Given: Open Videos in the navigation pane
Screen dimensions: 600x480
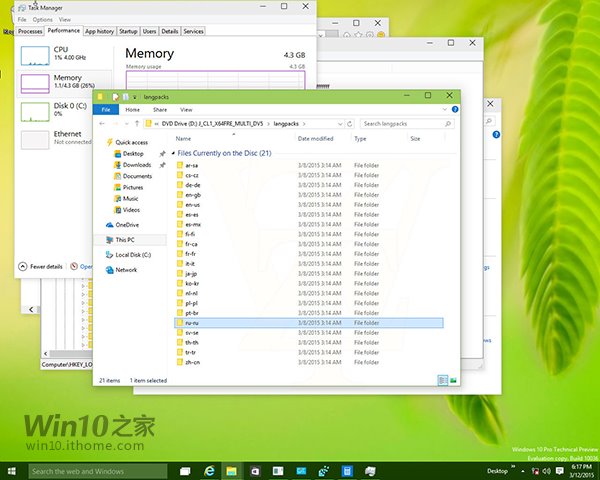Looking at the screenshot, I should (x=131, y=210).
